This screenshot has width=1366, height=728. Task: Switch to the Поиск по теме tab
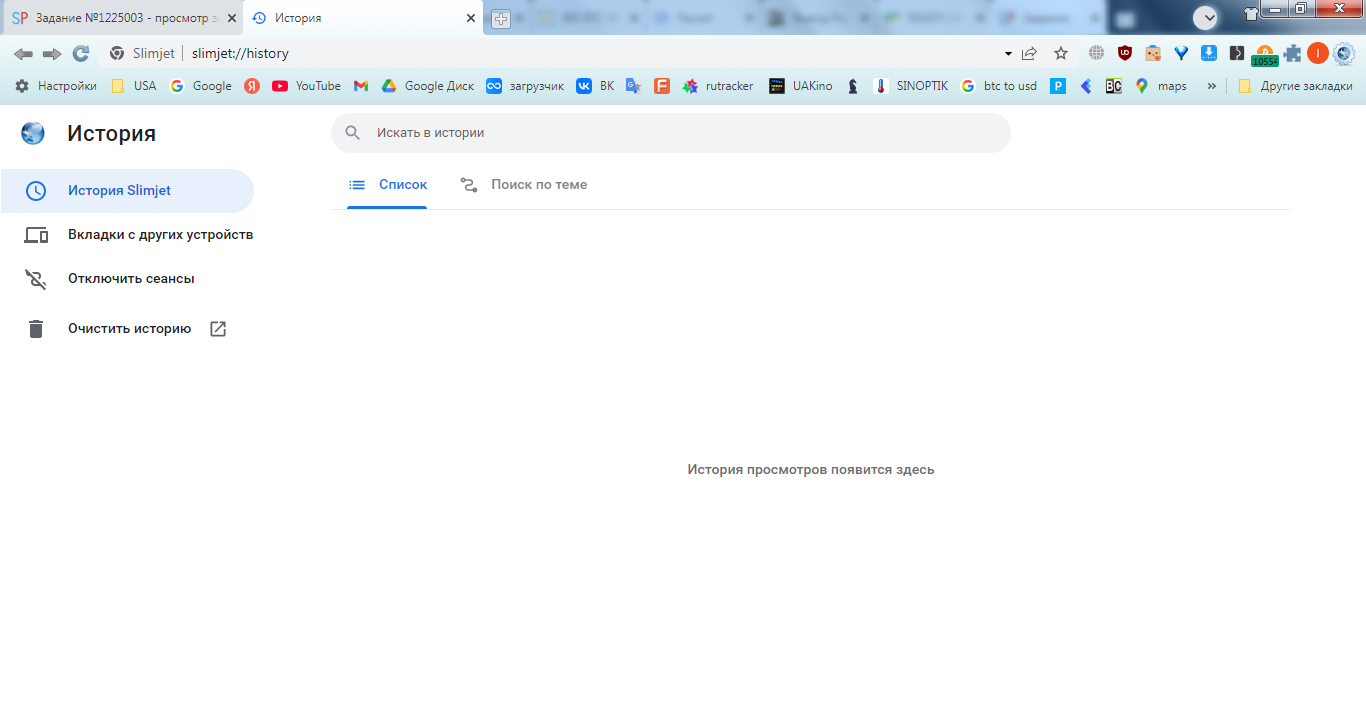[523, 185]
